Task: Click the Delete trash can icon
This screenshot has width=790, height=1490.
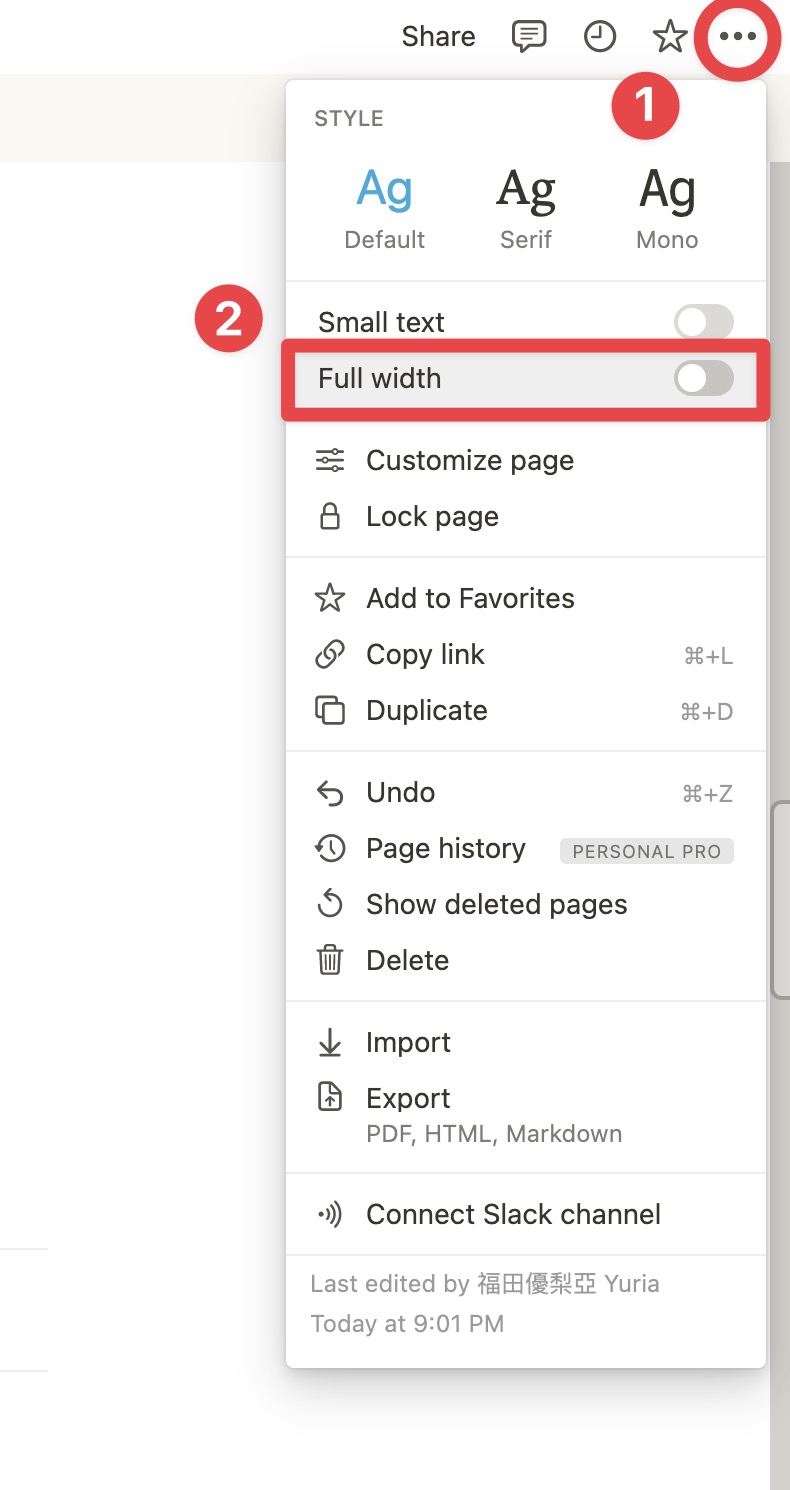Action: (x=330, y=960)
